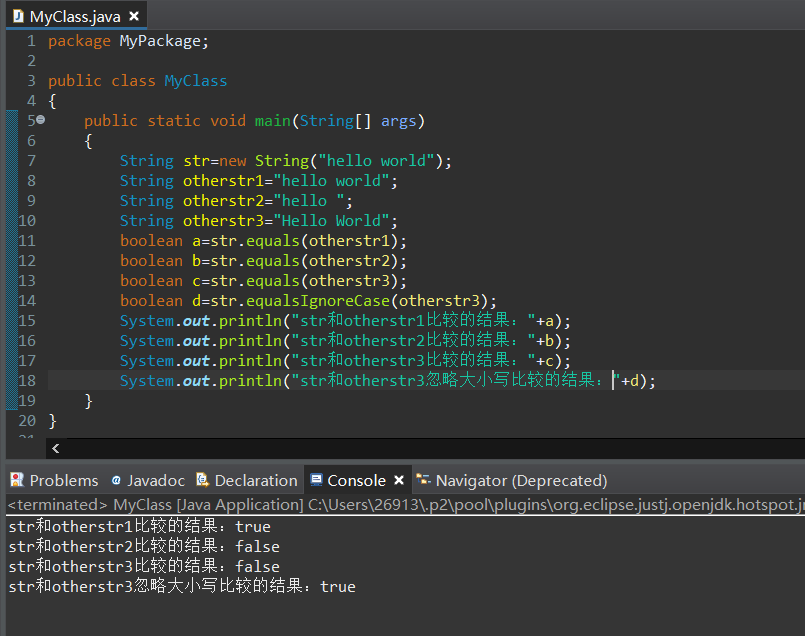The width and height of the screenshot is (805, 636).
Task: Click String[] parameter type on line 5
Action: tap(335, 121)
